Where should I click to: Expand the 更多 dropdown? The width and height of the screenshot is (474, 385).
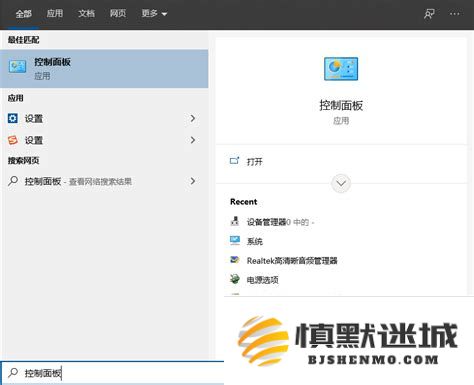tap(154, 13)
